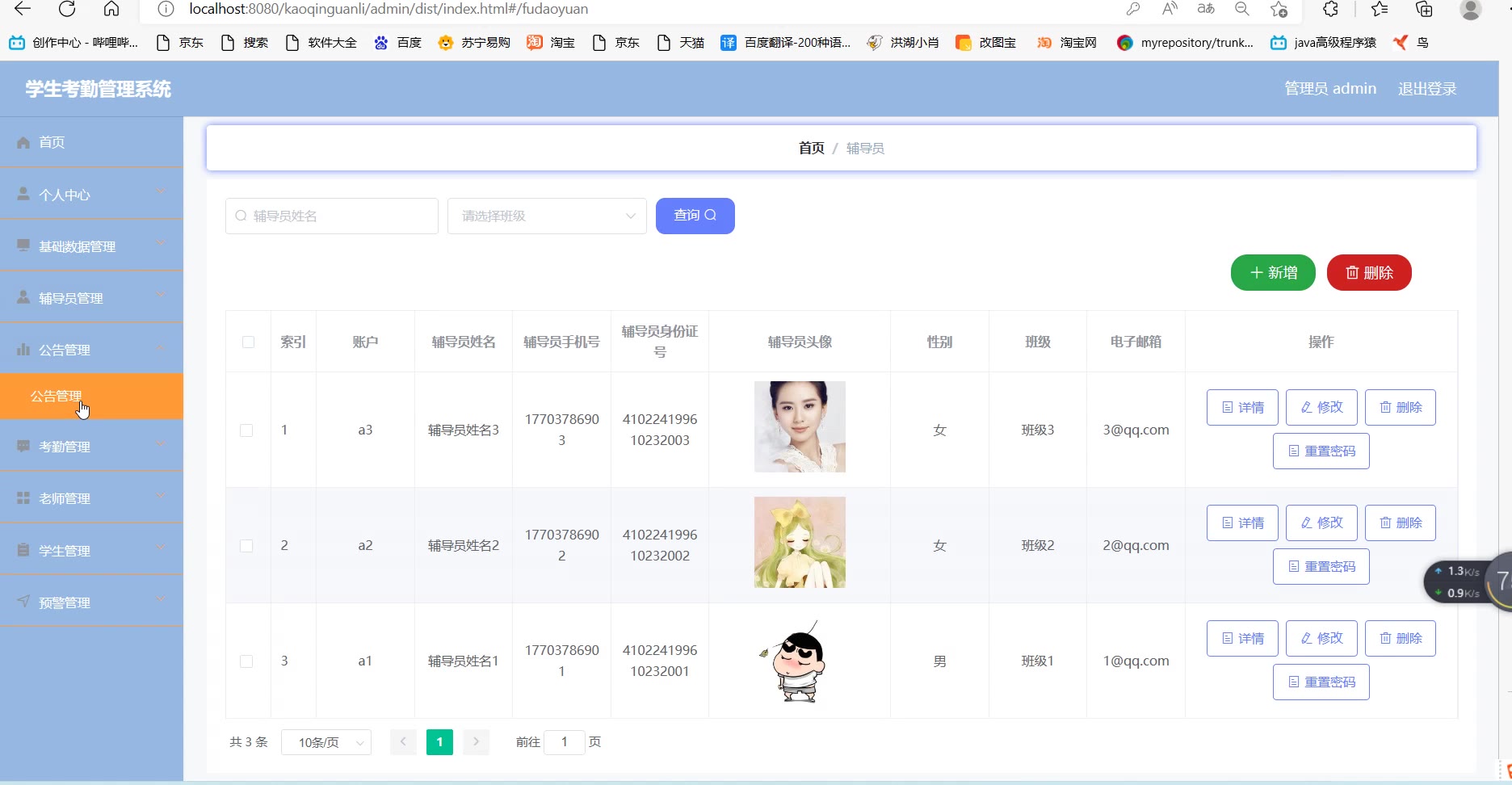Click the browser favorites star icon
Screen dimensions: 1512x785
click(1380, 9)
